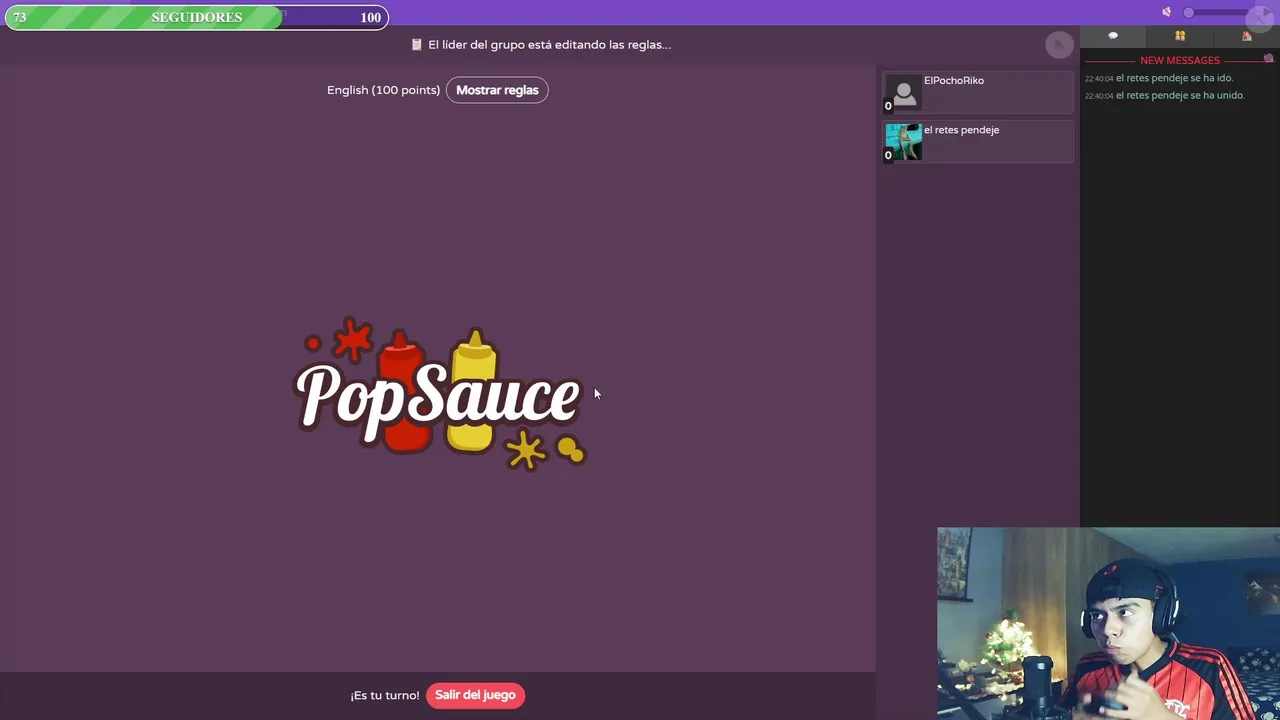Click the clipboard icon beside leader message
This screenshot has width=1280, height=720.
(x=417, y=44)
